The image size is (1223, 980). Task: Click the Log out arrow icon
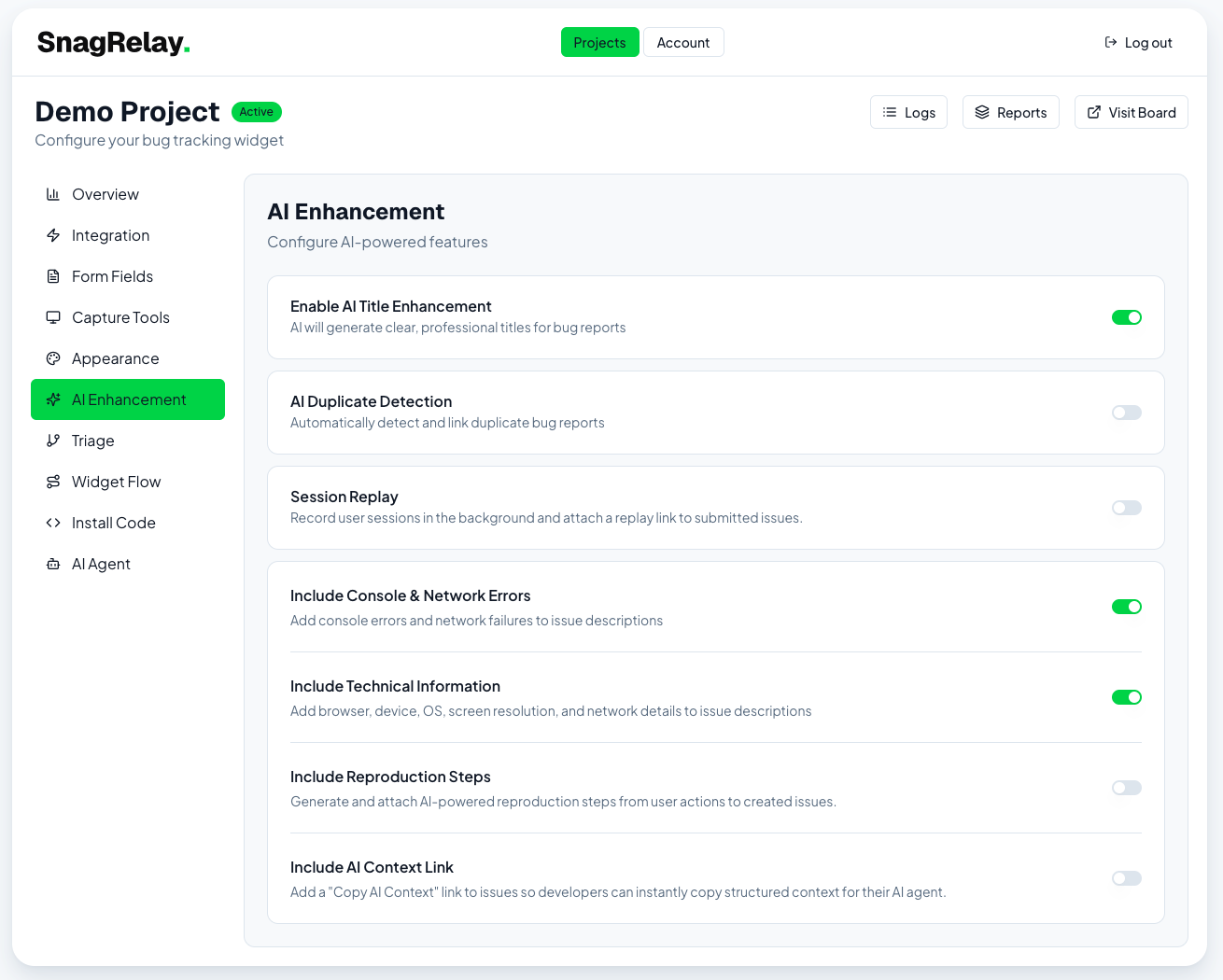1111,42
